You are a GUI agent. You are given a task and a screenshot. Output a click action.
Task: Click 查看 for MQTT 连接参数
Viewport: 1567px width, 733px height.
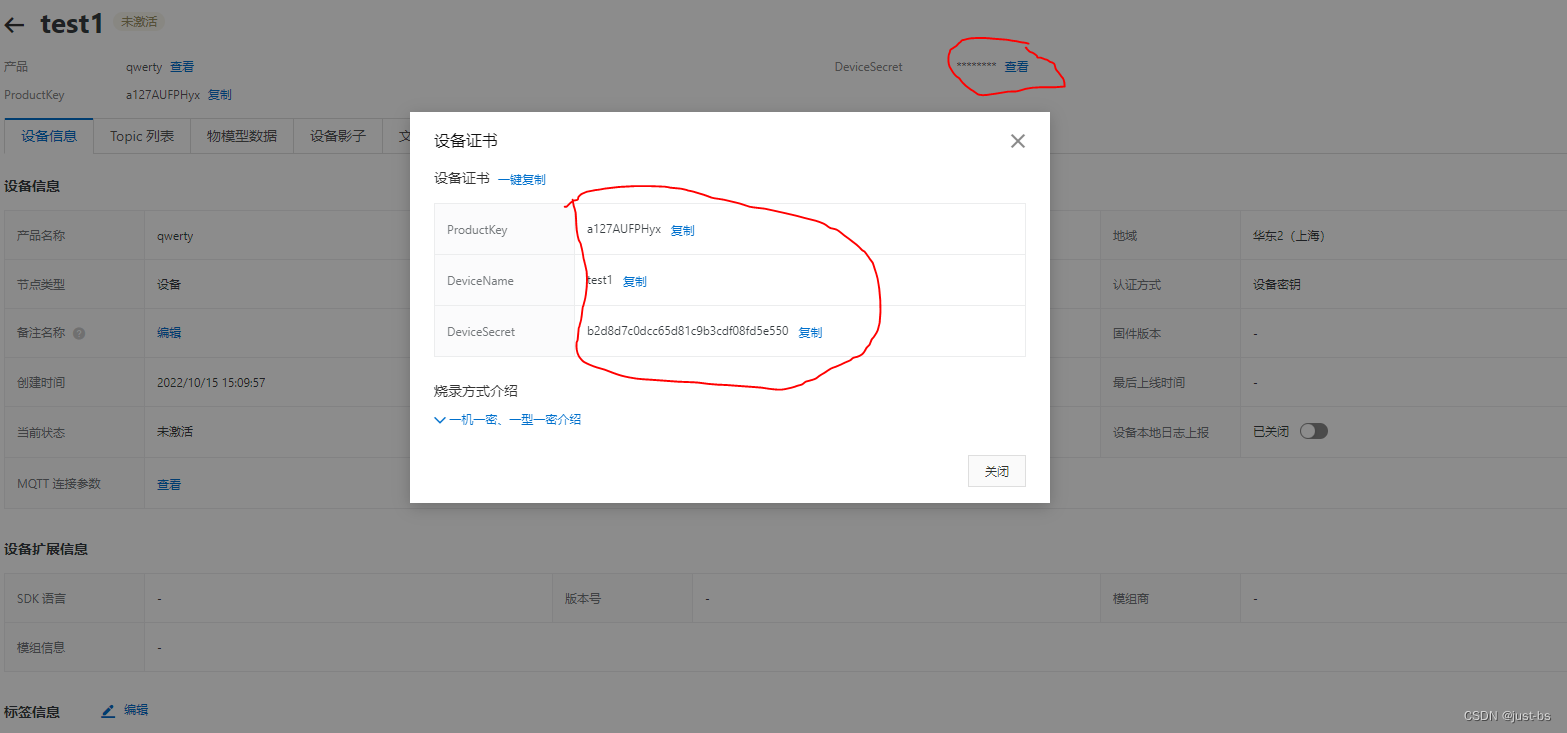tap(168, 483)
